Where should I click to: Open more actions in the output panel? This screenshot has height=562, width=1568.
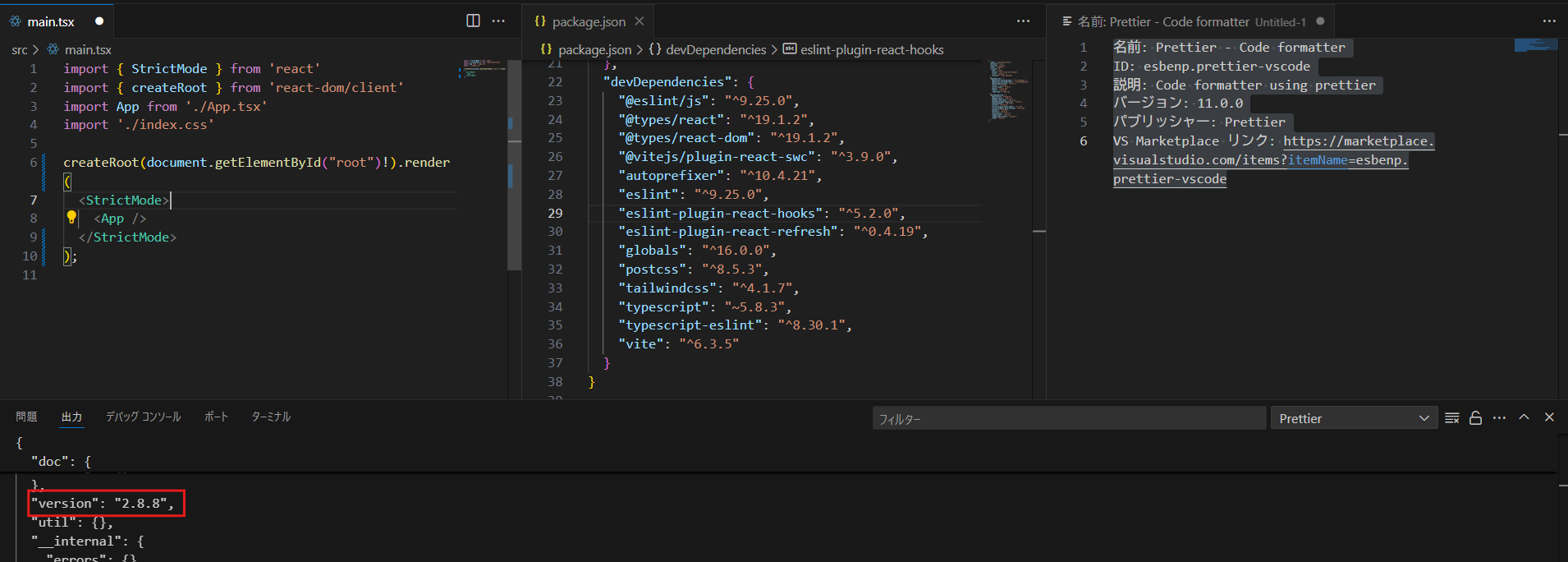[1499, 418]
